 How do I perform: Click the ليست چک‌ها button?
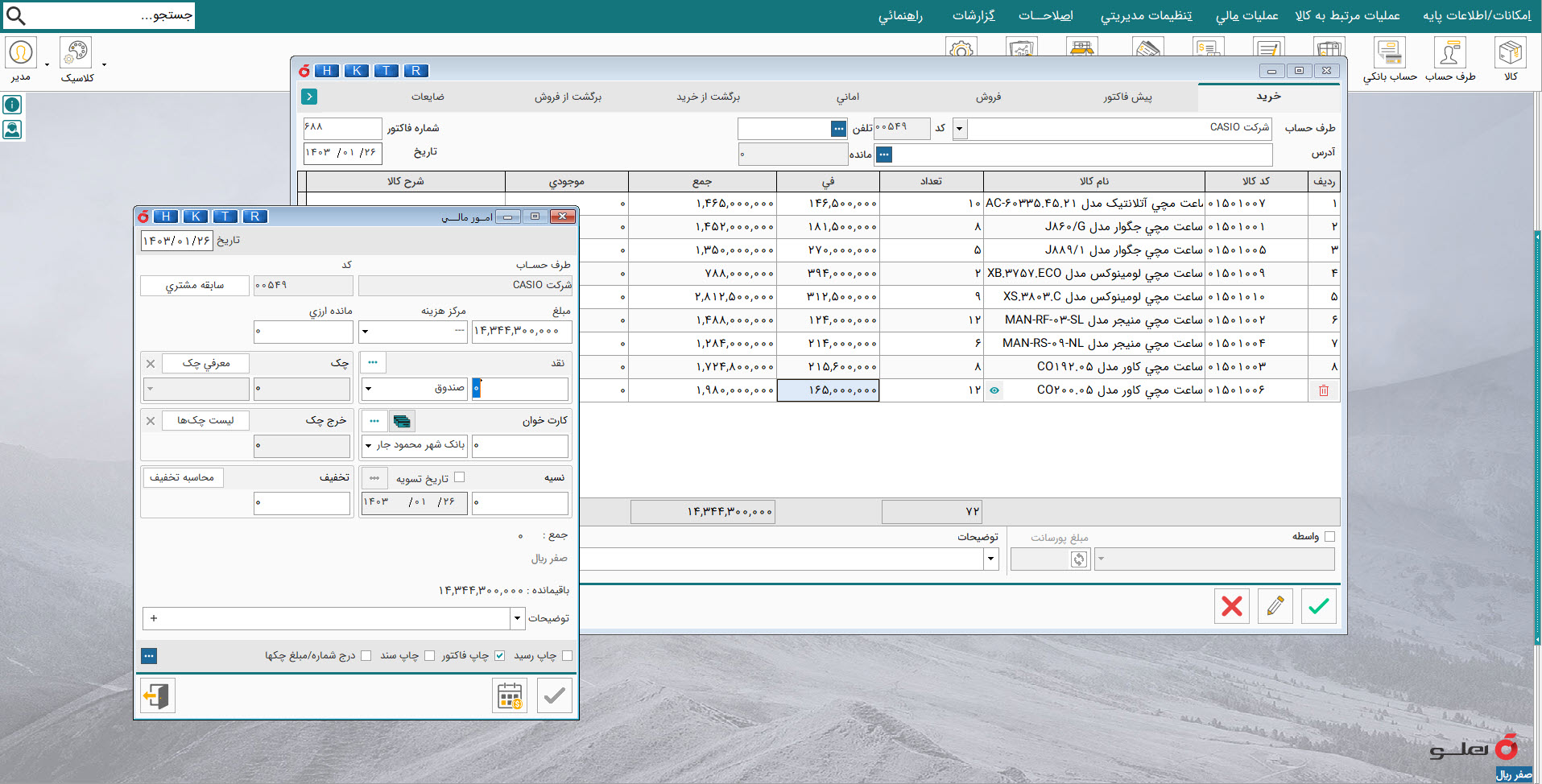tap(205, 421)
